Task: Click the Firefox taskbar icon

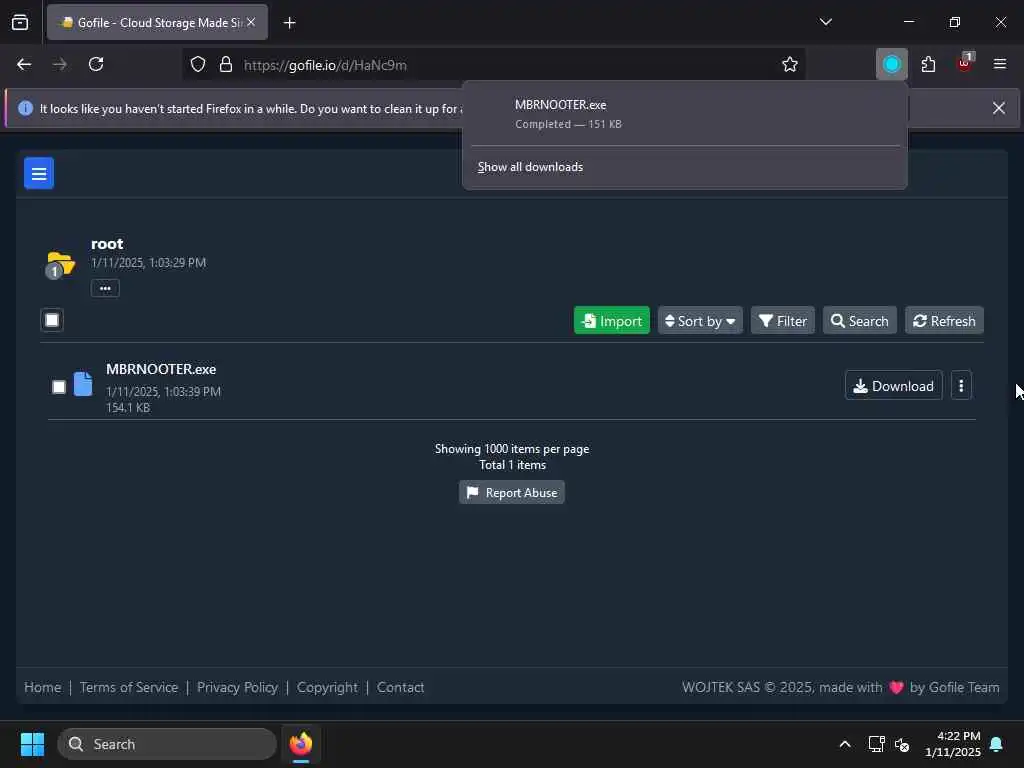Action: click(301, 744)
